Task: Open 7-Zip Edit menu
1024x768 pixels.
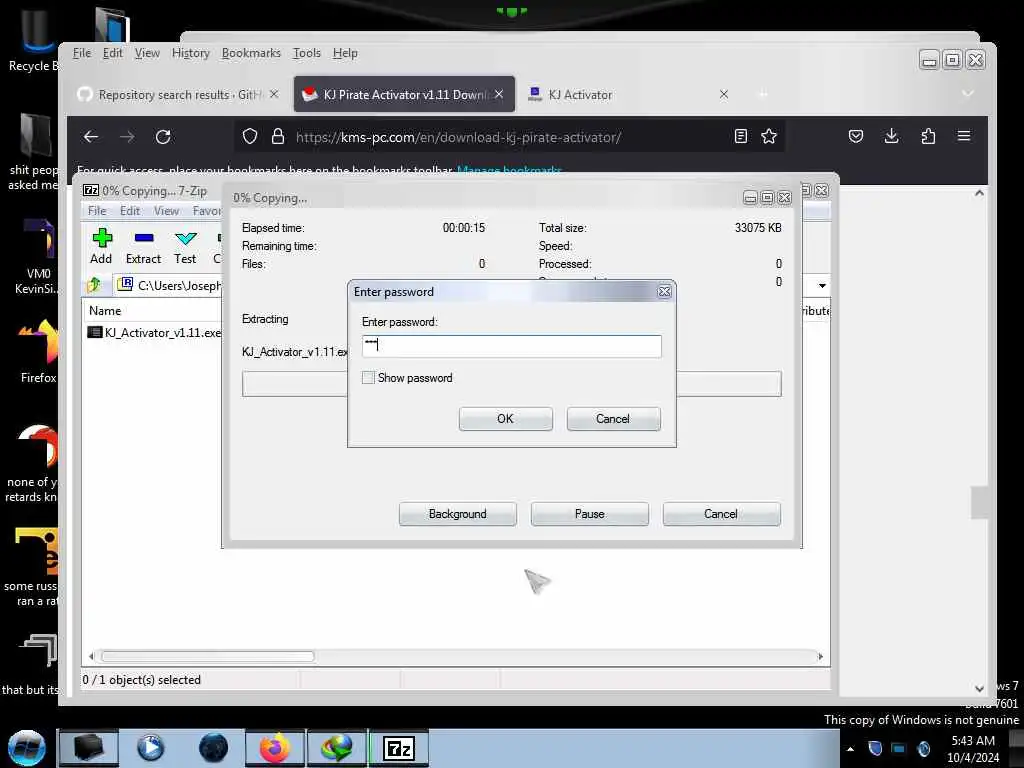Action: [129, 210]
